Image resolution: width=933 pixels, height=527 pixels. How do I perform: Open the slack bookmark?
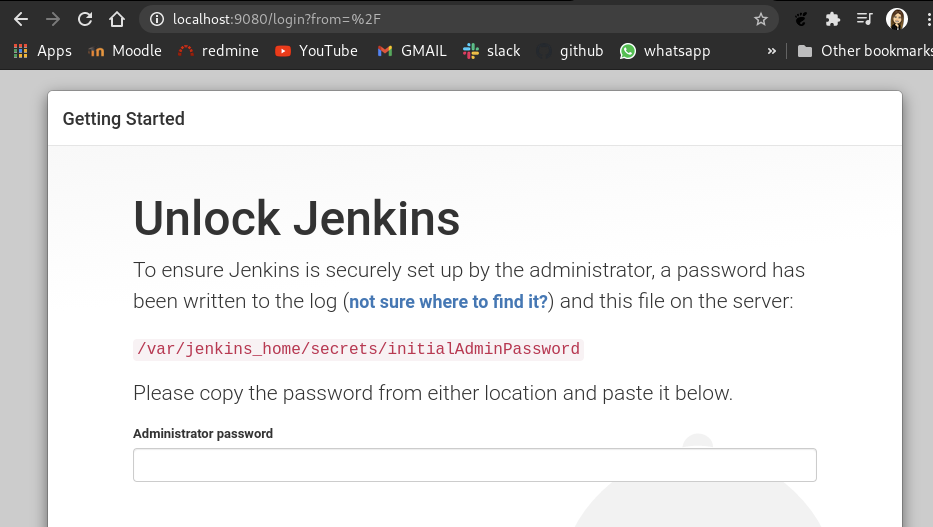pos(491,51)
